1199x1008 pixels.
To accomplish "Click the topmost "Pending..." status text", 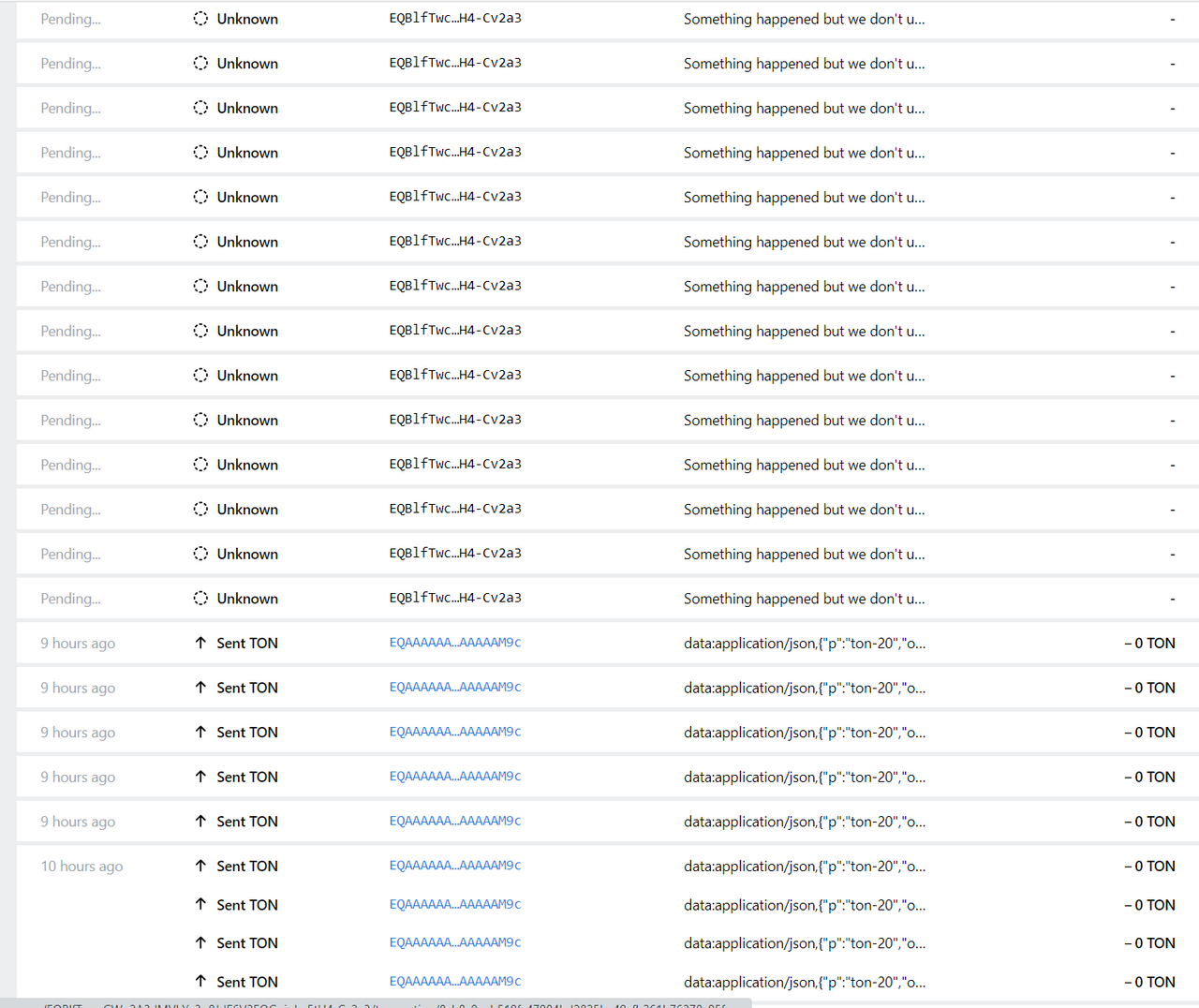I will (70, 19).
